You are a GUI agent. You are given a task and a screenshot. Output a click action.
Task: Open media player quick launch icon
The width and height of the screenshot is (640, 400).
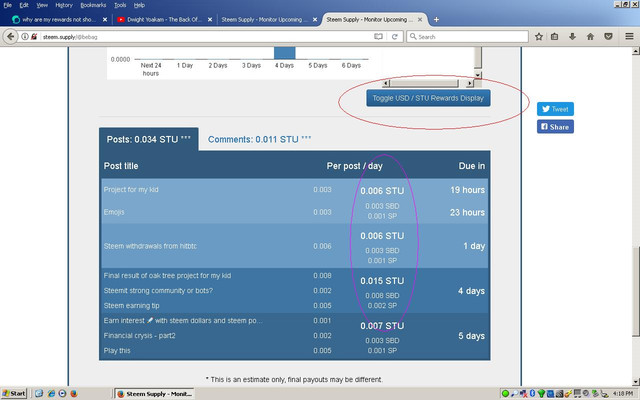pos(62,393)
